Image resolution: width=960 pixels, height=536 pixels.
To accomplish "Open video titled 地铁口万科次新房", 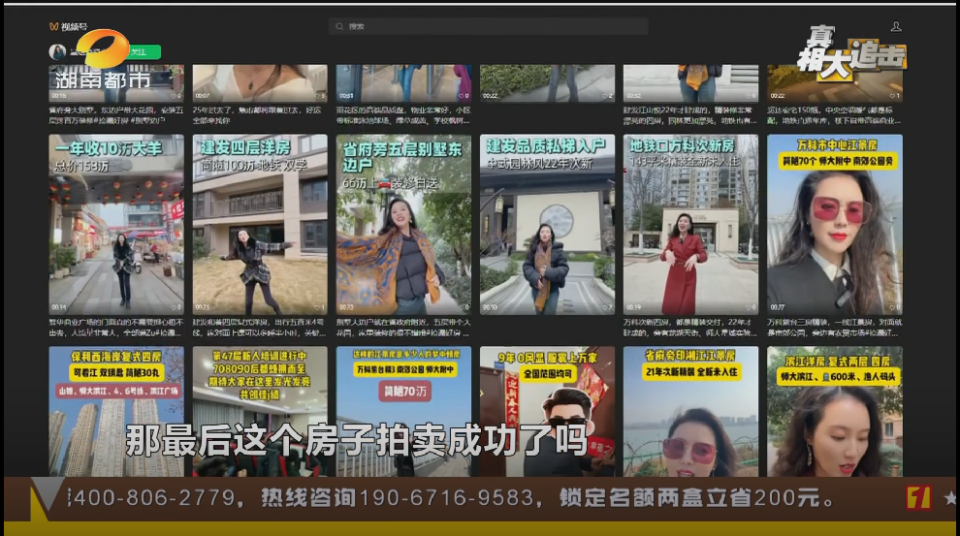I will coord(691,224).
